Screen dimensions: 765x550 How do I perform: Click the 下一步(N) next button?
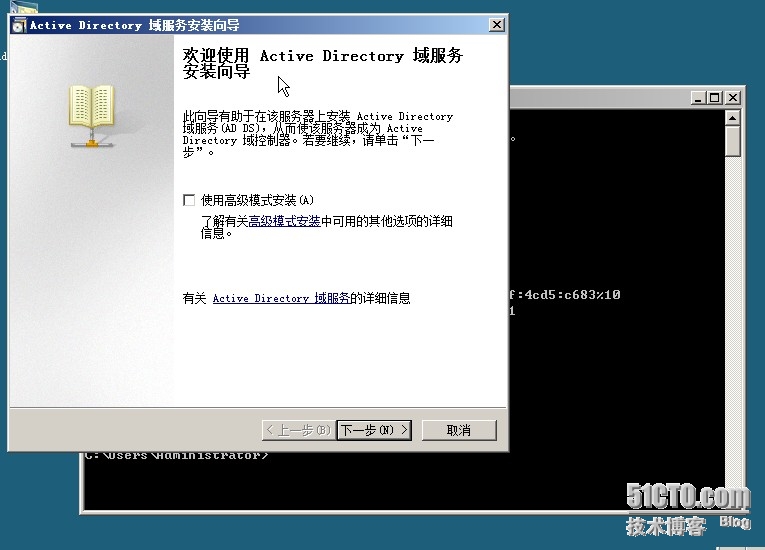coord(374,430)
